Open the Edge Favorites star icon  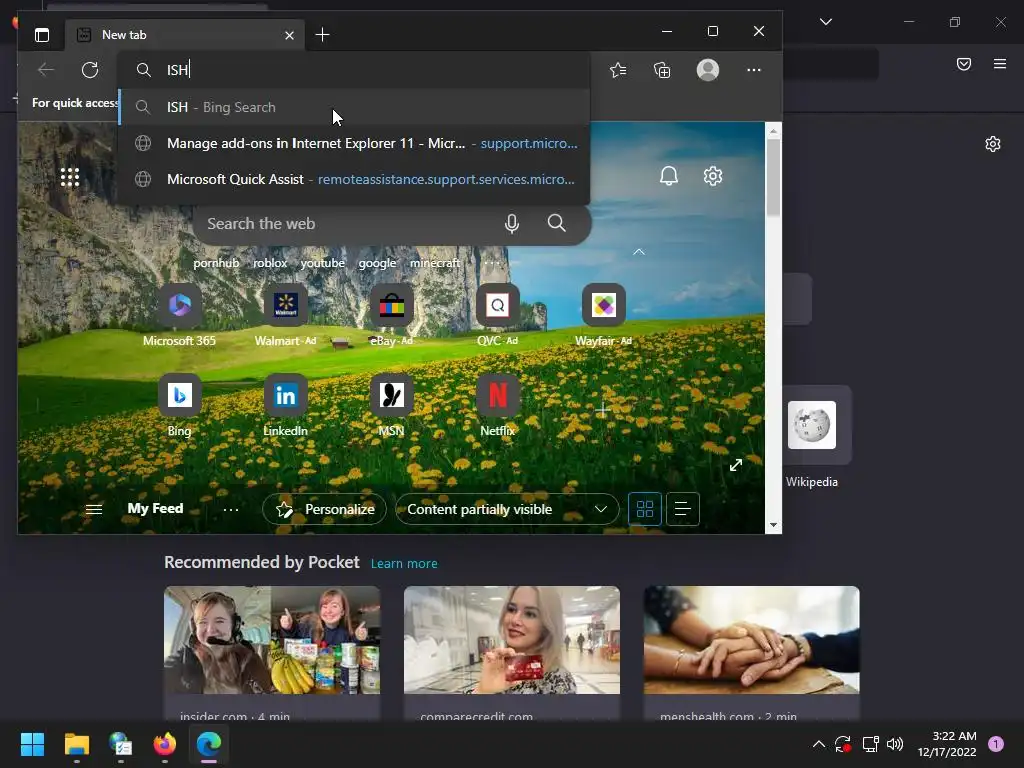tap(618, 70)
